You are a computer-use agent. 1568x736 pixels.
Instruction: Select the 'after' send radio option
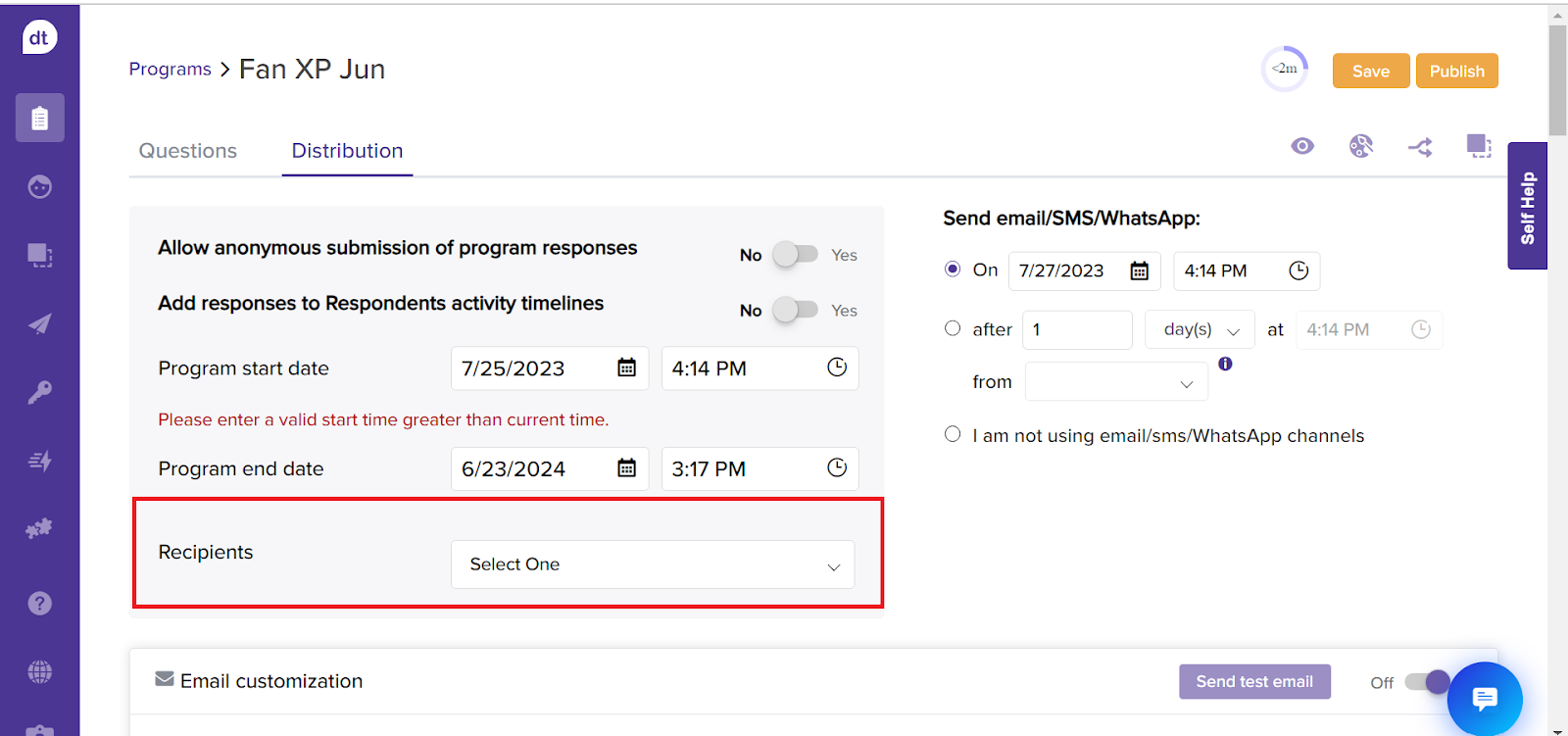tap(953, 328)
